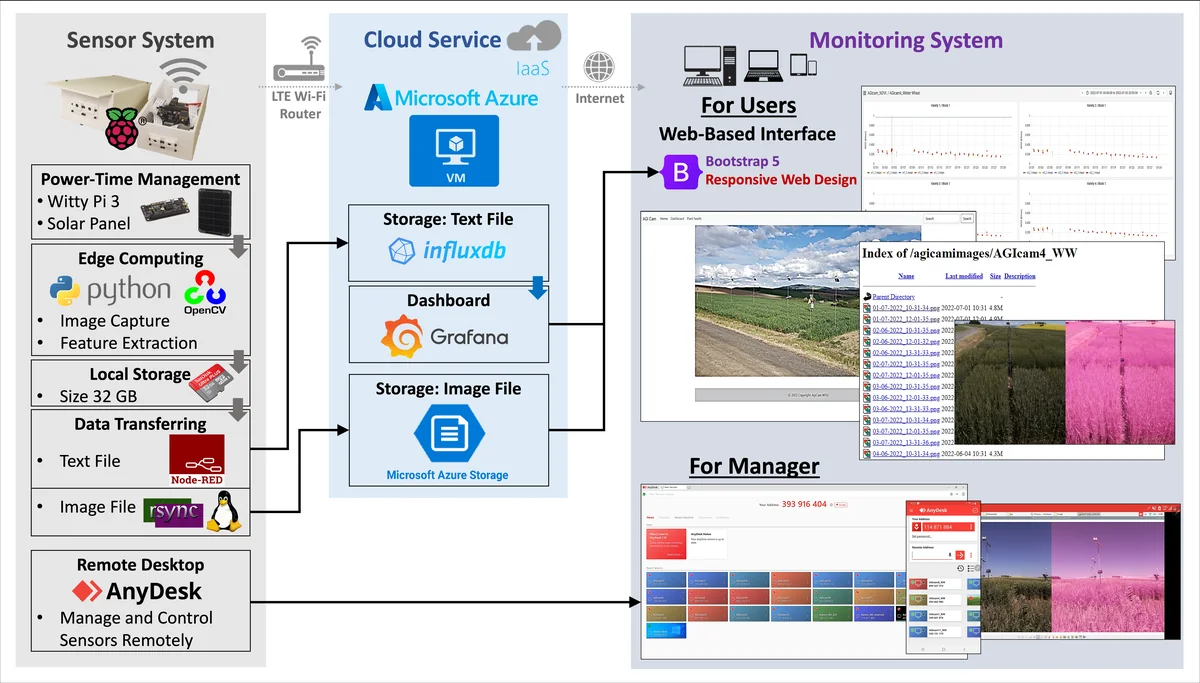The height and width of the screenshot is (683, 1200).
Task: Click the Witty Pi 3 board image
Action: coord(163,209)
